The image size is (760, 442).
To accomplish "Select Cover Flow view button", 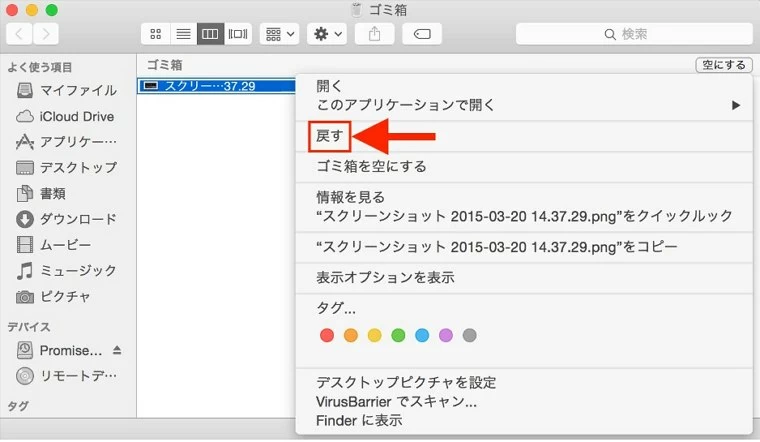I will (x=238, y=34).
